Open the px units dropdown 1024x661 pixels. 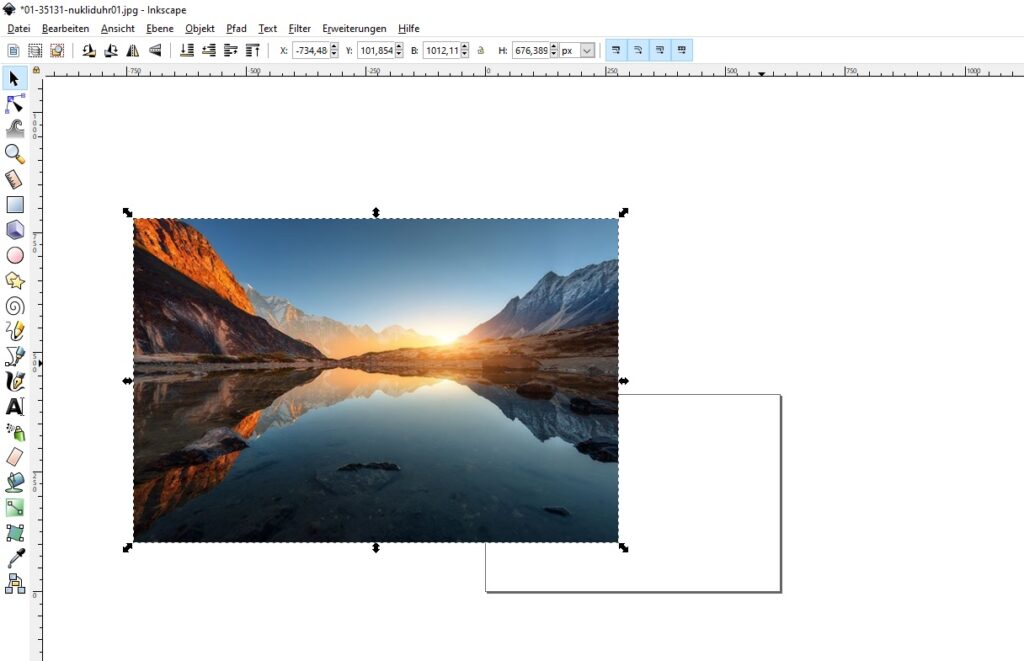586,50
